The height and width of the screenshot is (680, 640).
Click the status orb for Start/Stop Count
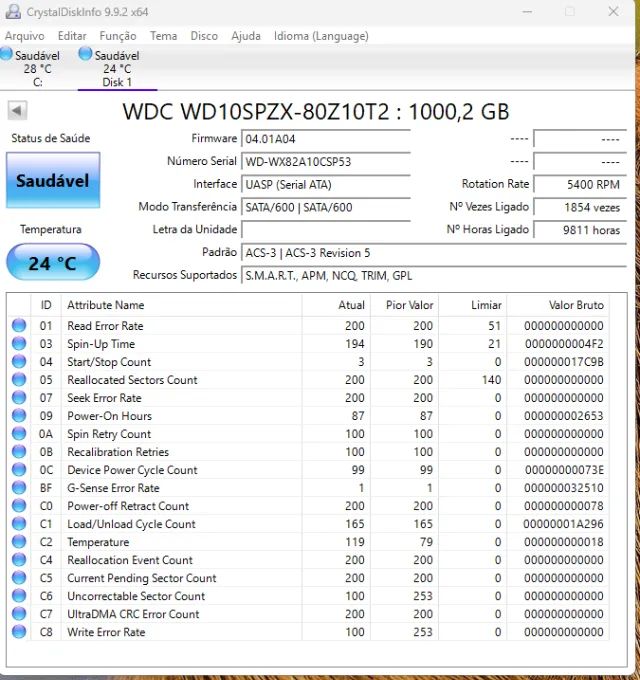19,361
